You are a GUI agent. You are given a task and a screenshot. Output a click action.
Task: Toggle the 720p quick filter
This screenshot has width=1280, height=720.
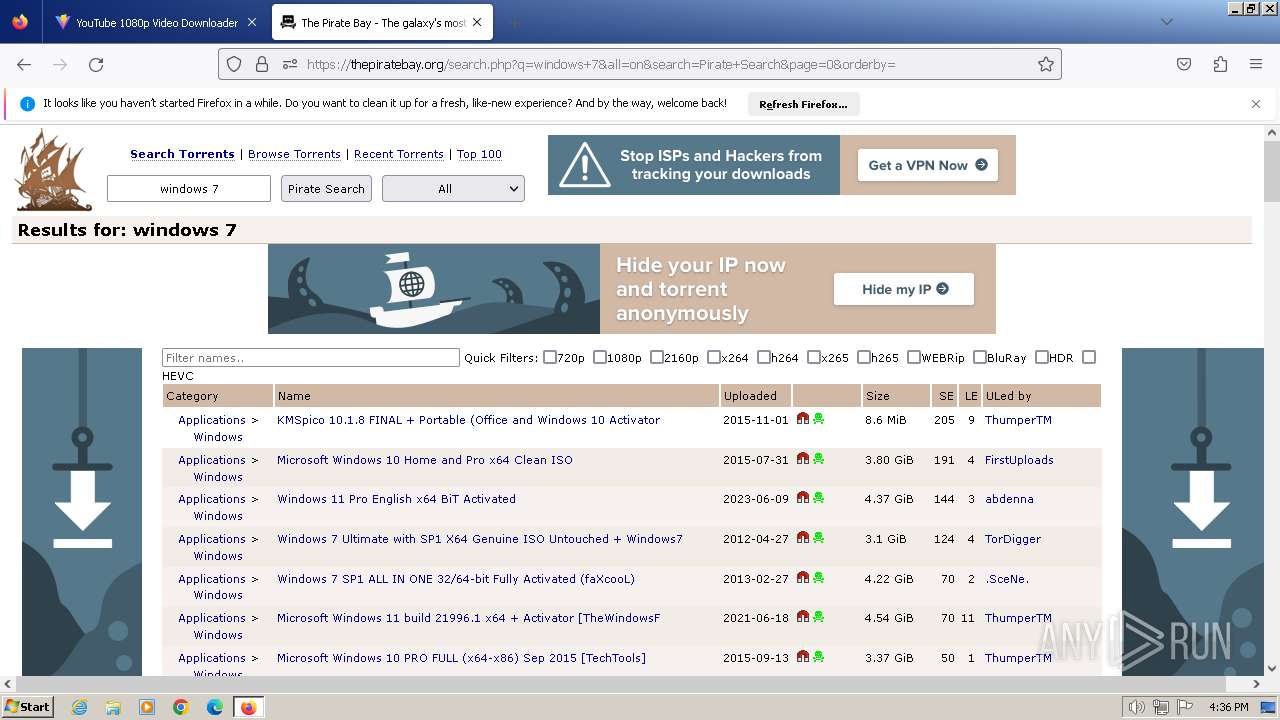(x=550, y=357)
